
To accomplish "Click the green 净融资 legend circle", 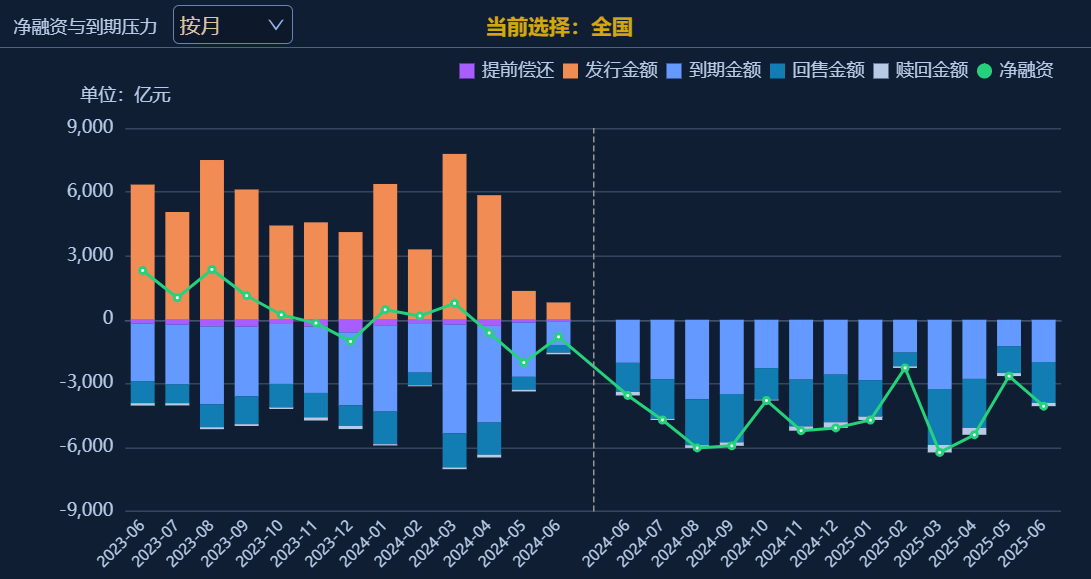I will pyautogui.click(x=984, y=71).
